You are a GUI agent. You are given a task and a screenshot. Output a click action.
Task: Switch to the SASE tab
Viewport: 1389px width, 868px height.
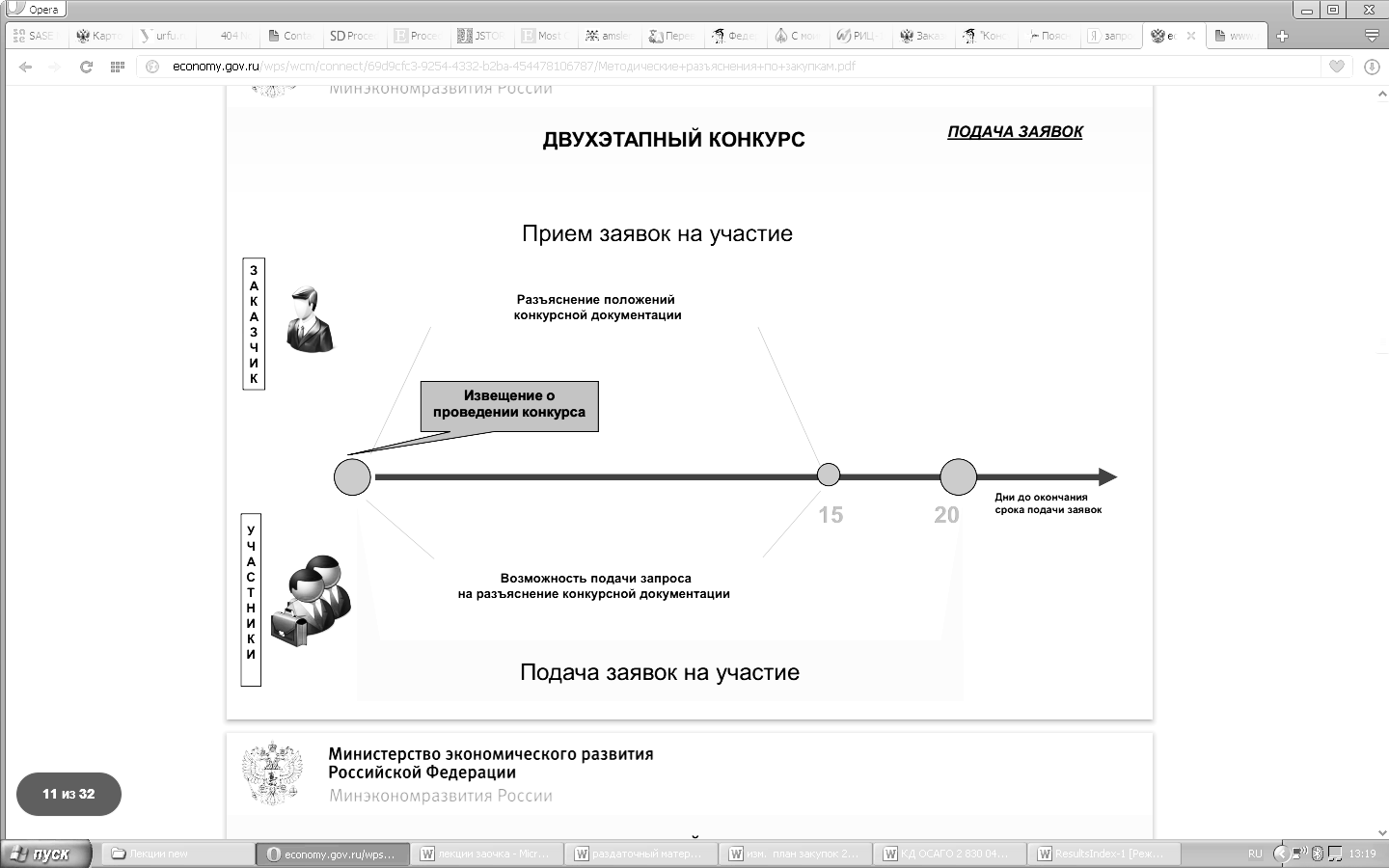point(36,36)
